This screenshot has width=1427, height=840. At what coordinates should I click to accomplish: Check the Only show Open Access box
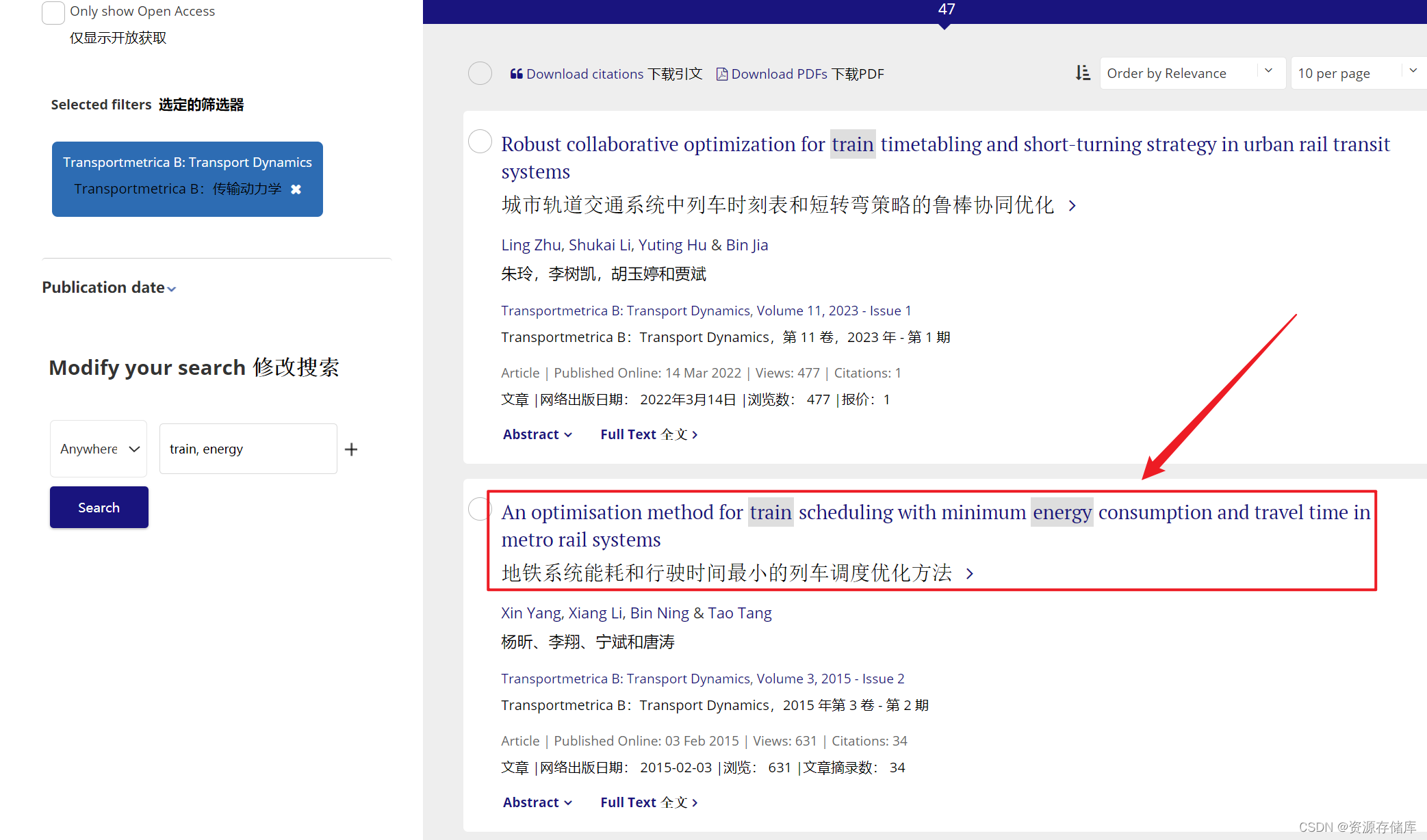pos(53,12)
